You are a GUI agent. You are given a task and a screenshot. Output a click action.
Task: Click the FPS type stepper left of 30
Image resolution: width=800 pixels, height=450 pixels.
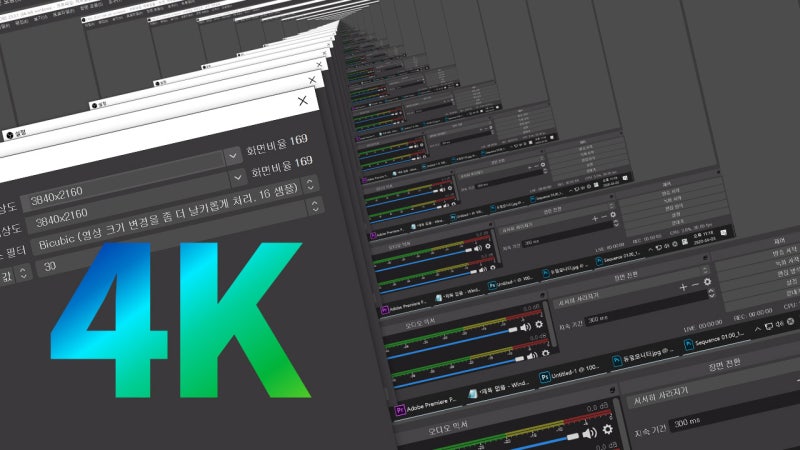tap(23, 273)
